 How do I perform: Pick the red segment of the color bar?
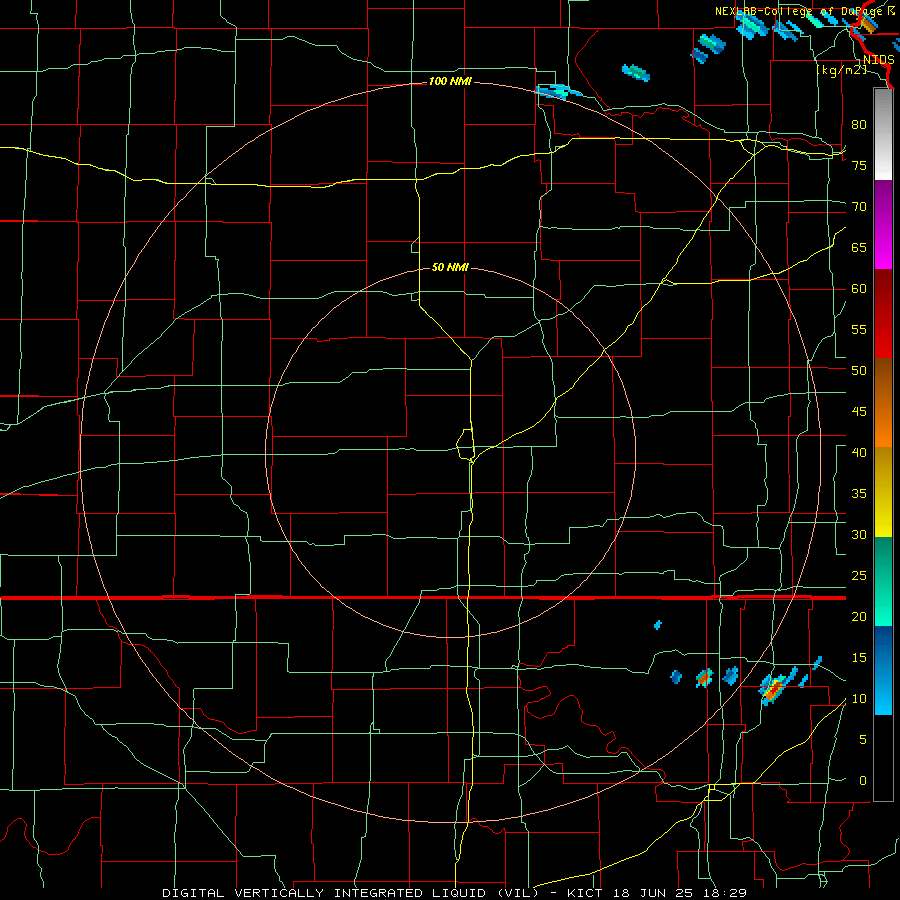pyautogui.click(x=883, y=313)
